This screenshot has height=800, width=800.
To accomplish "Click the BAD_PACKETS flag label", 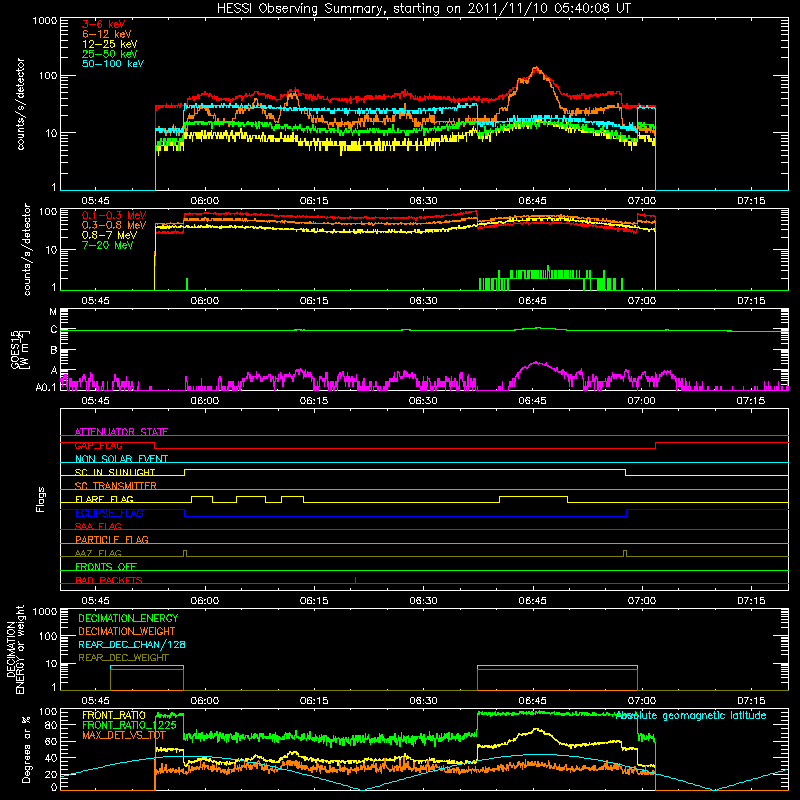I will pos(109,580).
